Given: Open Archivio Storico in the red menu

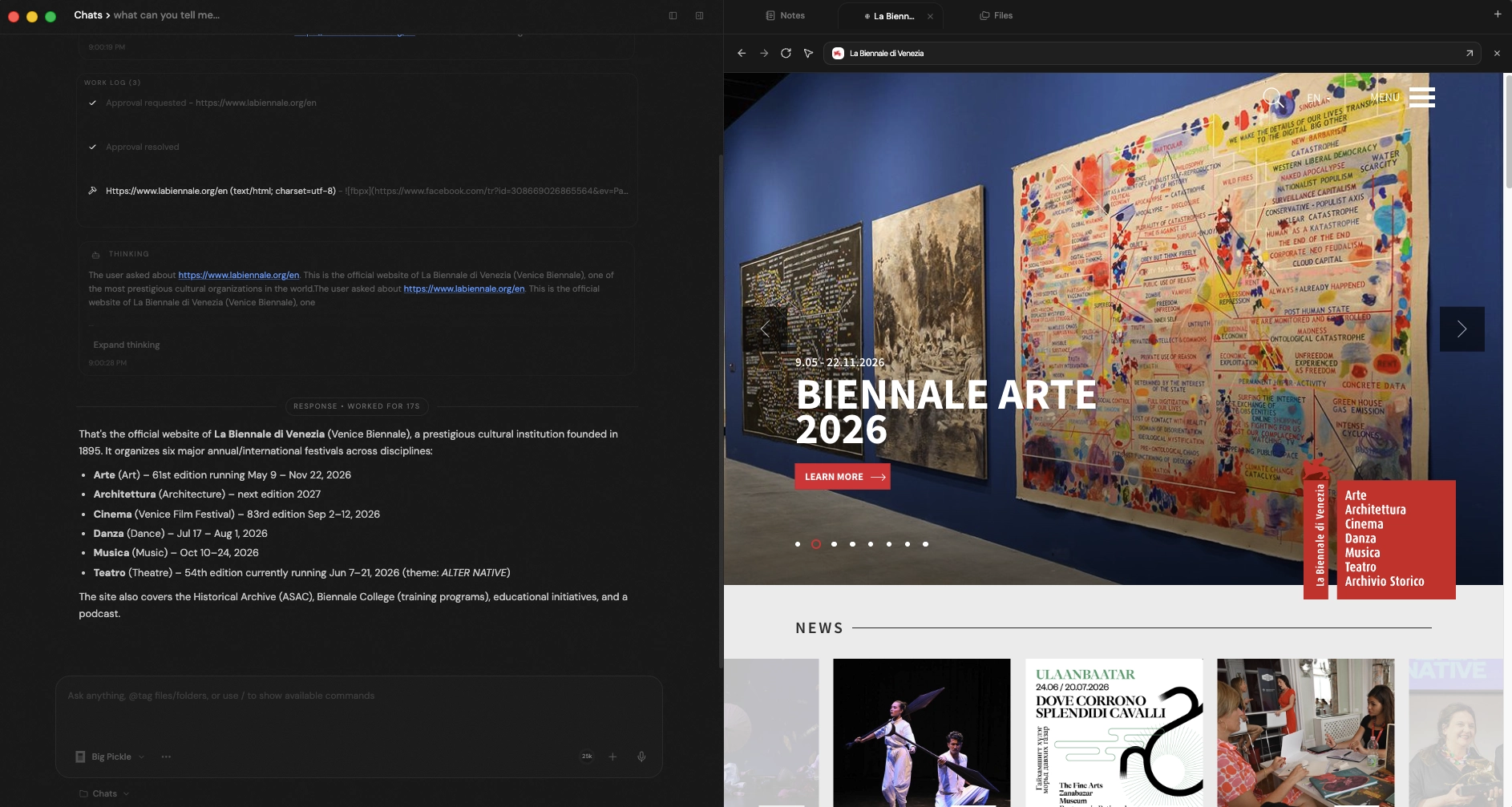Looking at the screenshot, I should (1385, 582).
